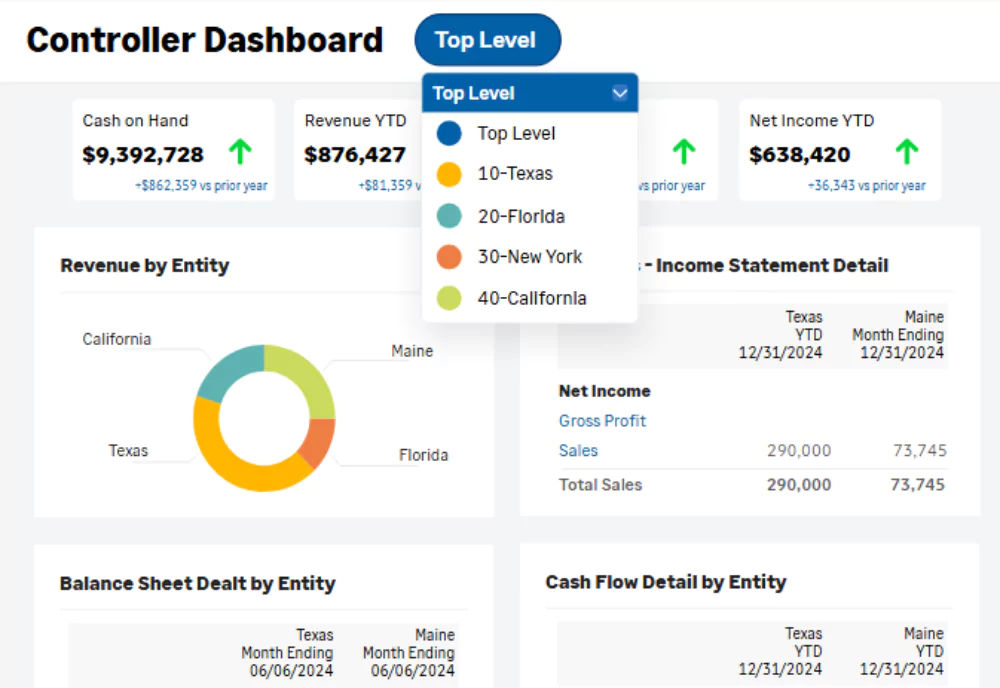Viewport: 1000px width, 688px height.
Task: Choose 40-California from the dropdown
Action: click(x=532, y=298)
